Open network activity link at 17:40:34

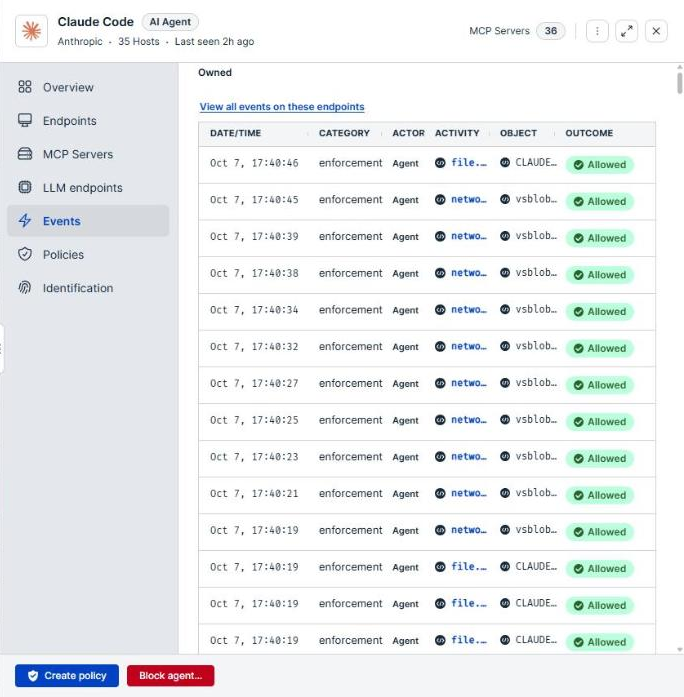[468, 310]
